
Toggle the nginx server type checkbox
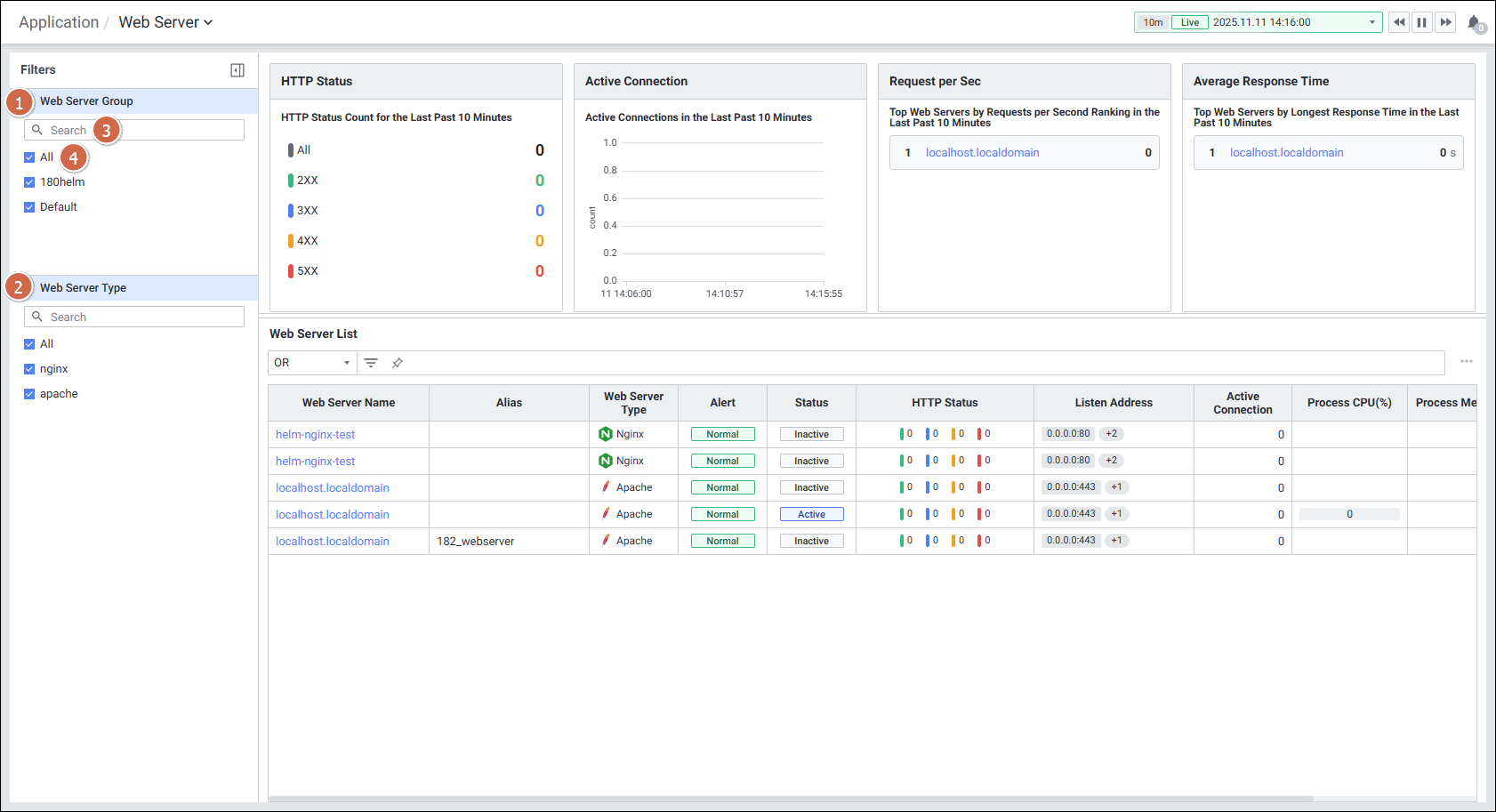click(29, 369)
